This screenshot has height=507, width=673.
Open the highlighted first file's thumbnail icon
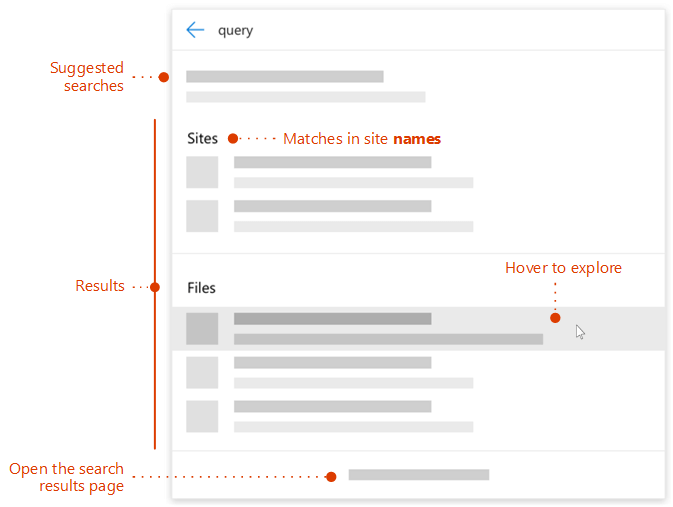tap(202, 328)
